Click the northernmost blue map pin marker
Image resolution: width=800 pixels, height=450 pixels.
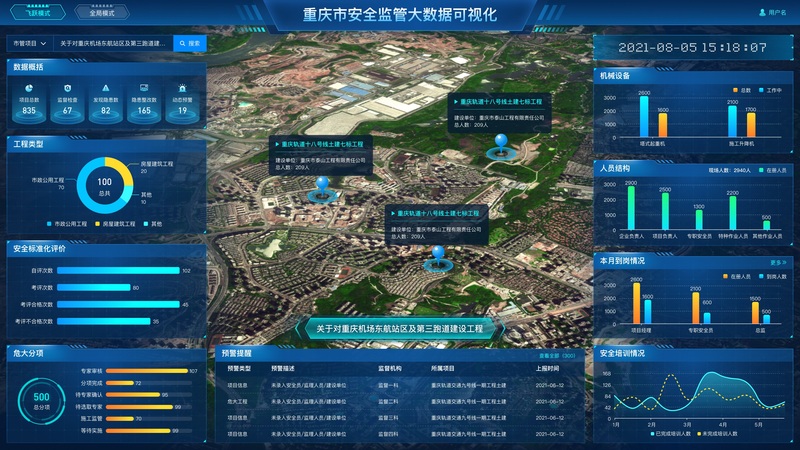[x=501, y=143]
